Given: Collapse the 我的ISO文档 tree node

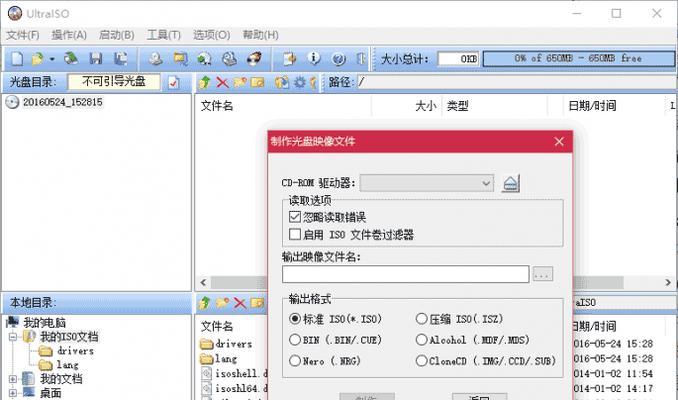Looking at the screenshot, I should coord(13,336).
